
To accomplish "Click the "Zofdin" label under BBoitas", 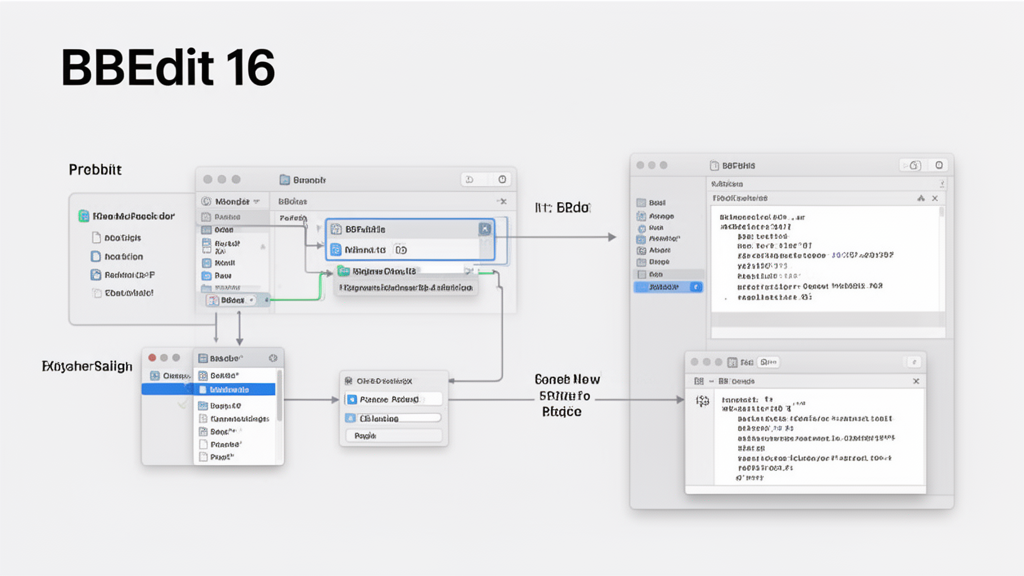I will 293,218.
